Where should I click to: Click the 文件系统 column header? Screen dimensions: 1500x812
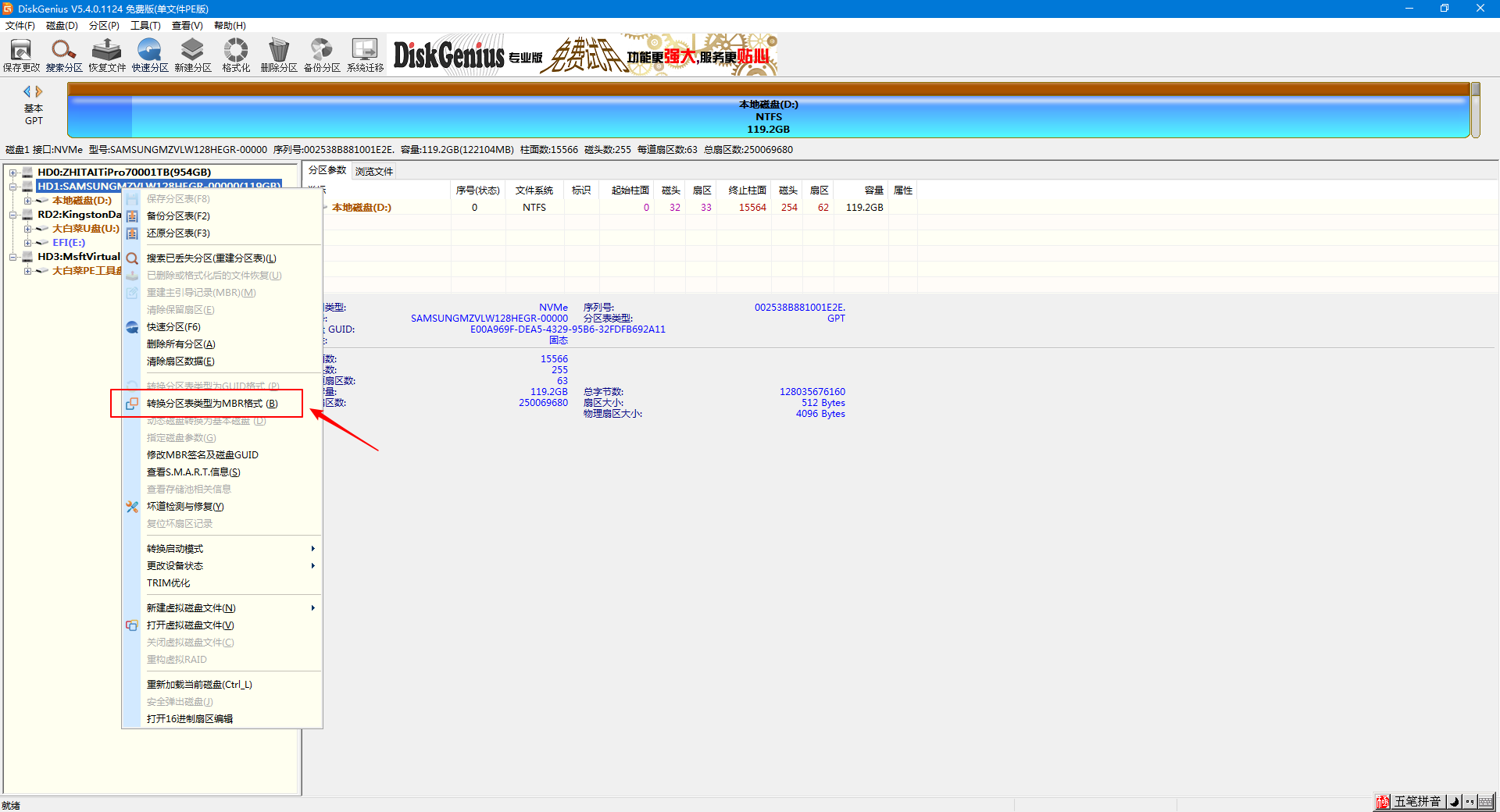click(x=534, y=191)
